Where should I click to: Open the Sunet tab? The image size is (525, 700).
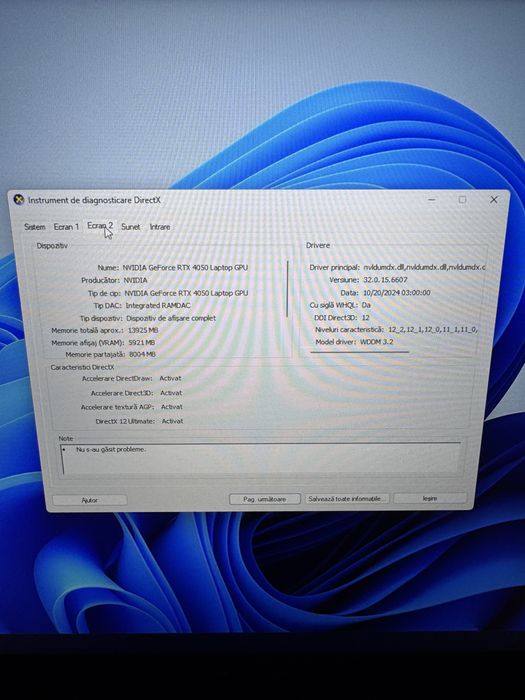pos(131,227)
